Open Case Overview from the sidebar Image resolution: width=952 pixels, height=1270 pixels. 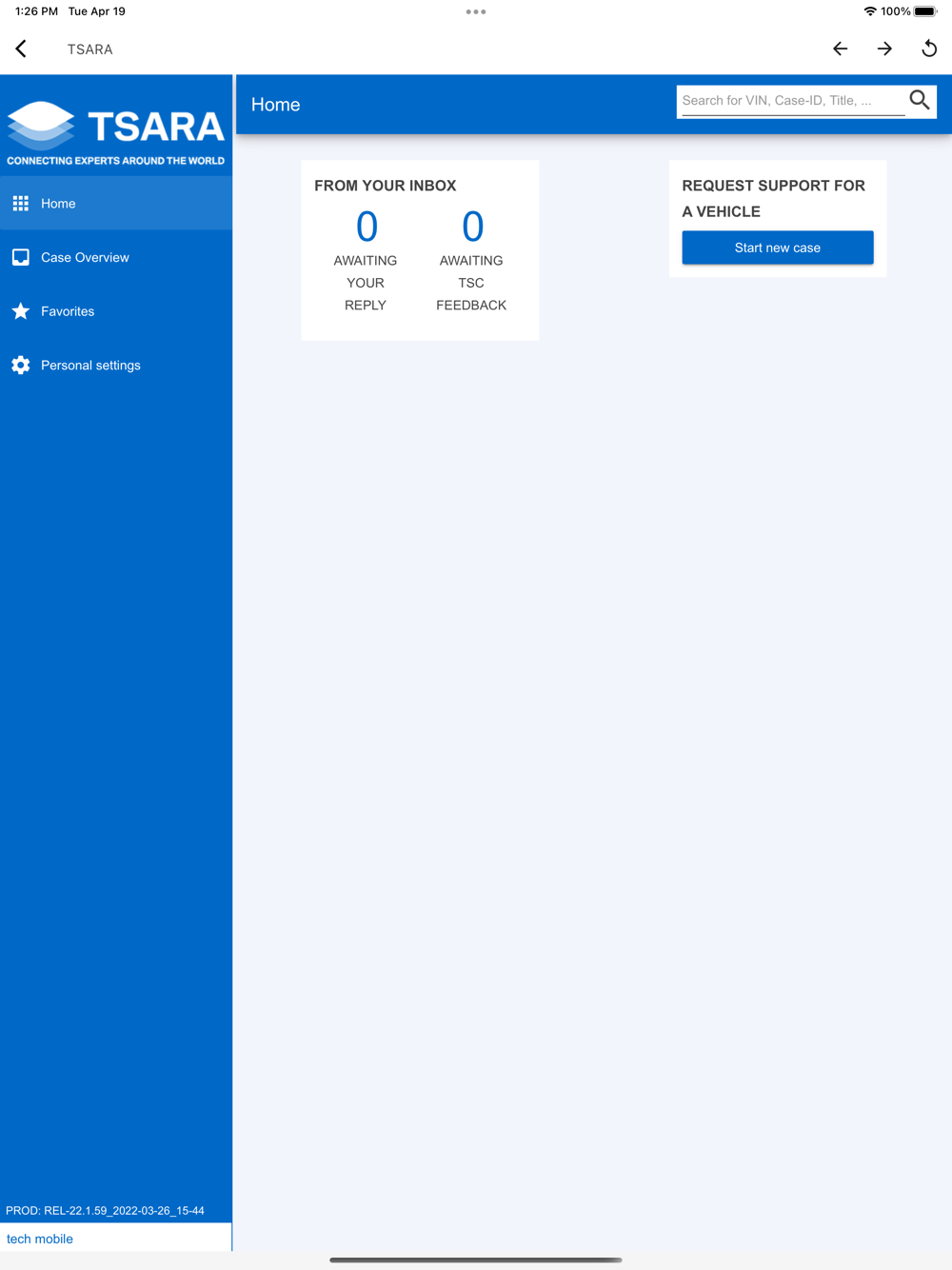(x=116, y=257)
